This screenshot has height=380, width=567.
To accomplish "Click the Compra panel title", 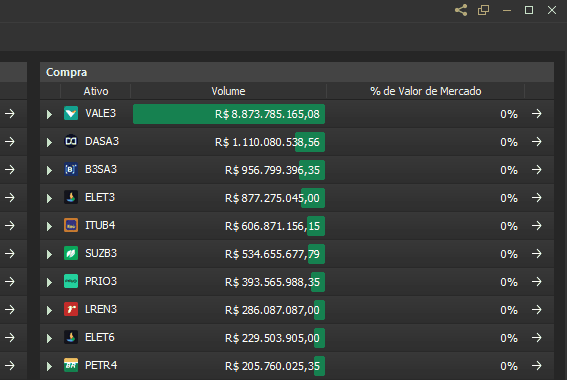I will click(67, 72).
